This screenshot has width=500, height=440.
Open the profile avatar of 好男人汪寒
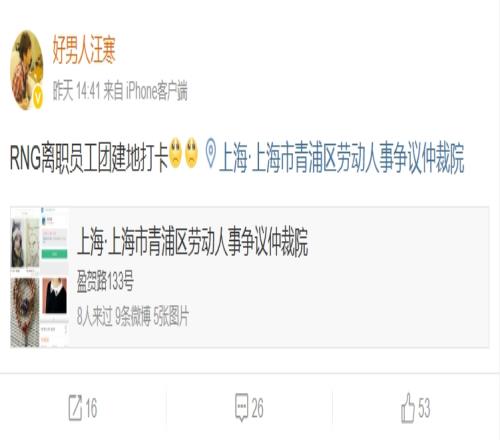tap(27, 70)
